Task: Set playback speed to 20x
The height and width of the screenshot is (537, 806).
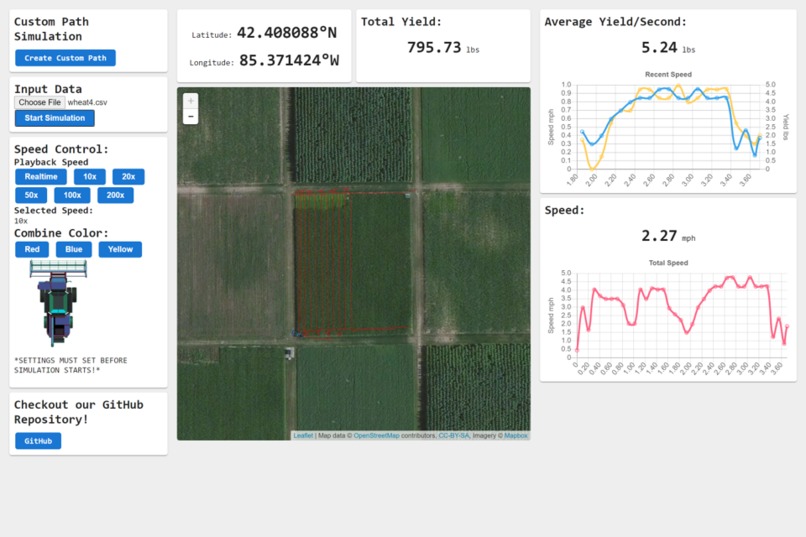Action: pos(129,177)
